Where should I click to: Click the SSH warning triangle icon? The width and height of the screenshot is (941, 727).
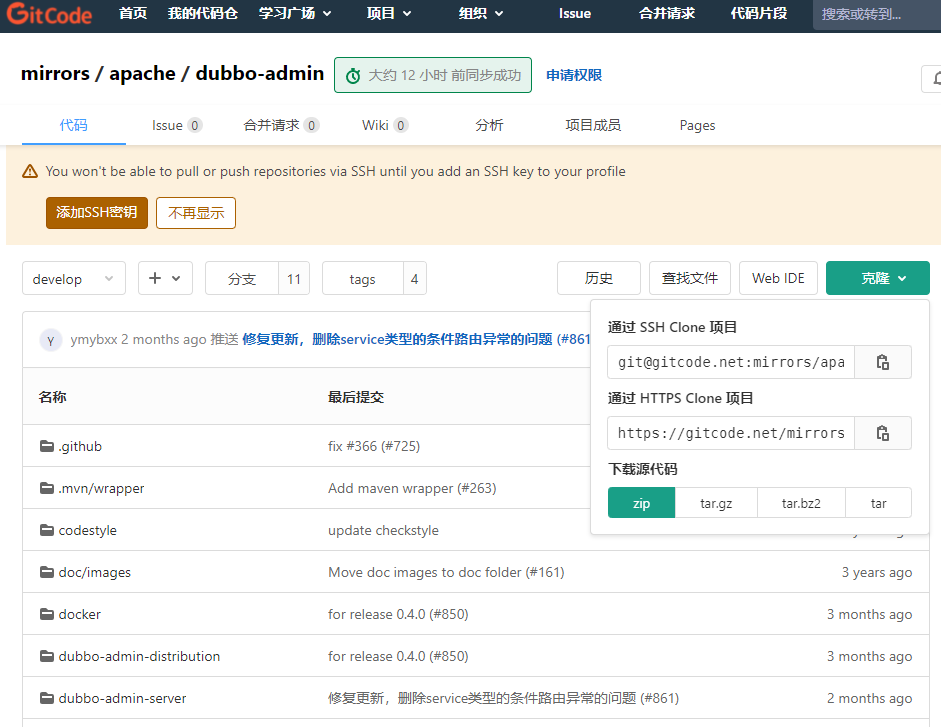(30, 171)
